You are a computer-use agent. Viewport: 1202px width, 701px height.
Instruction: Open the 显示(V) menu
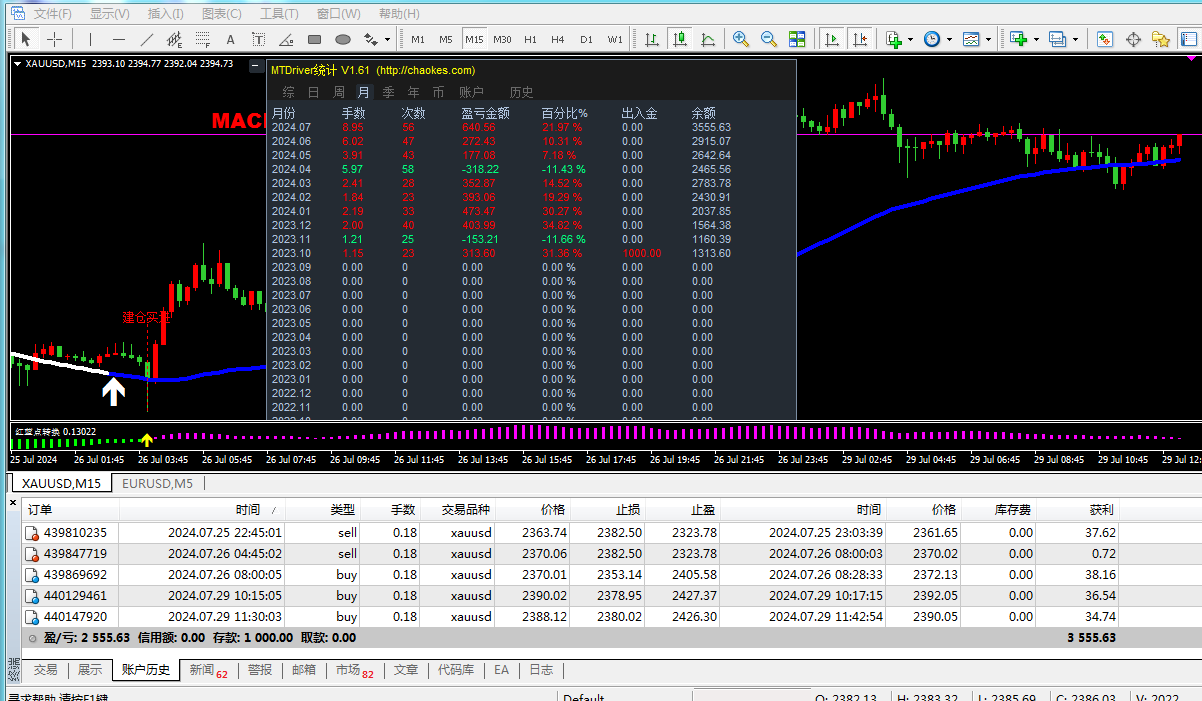109,14
